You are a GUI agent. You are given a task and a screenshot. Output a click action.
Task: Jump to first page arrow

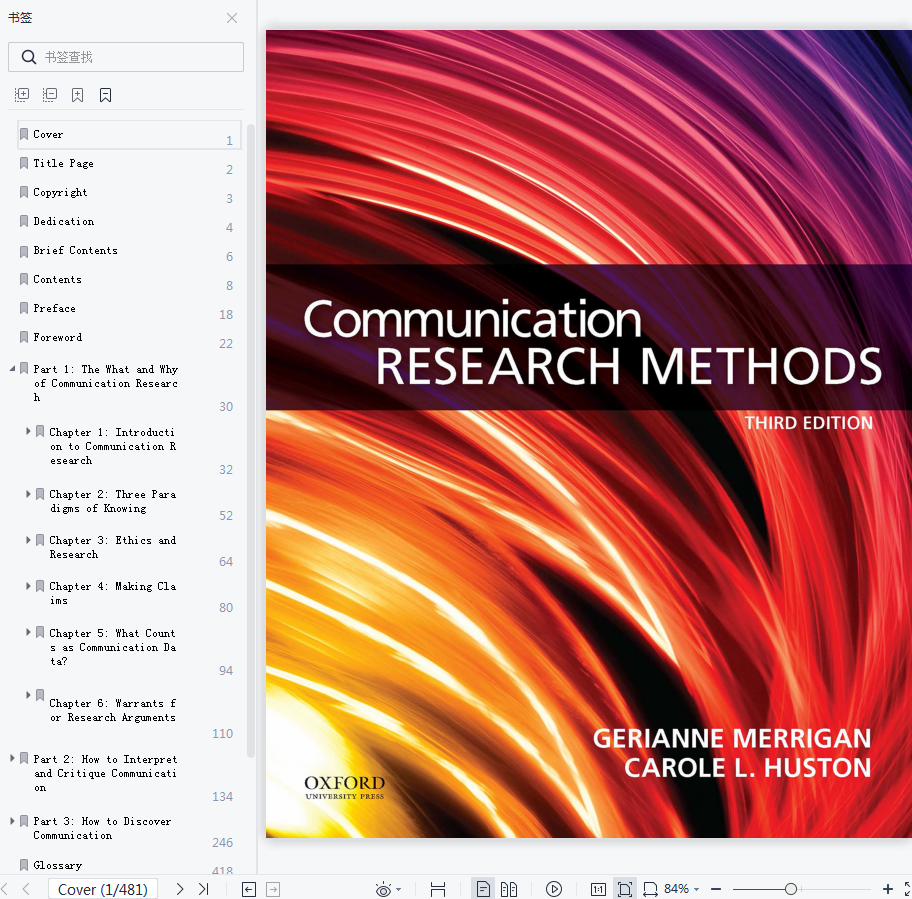tap(5, 889)
